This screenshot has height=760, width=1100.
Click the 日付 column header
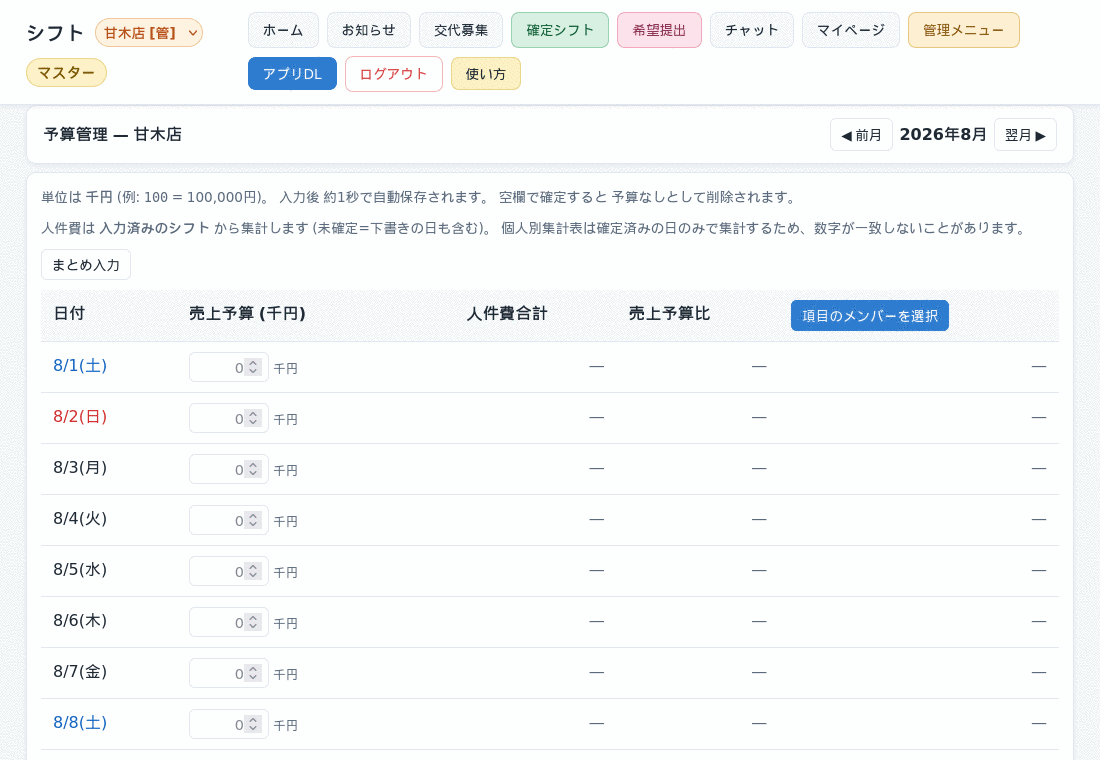(69, 314)
